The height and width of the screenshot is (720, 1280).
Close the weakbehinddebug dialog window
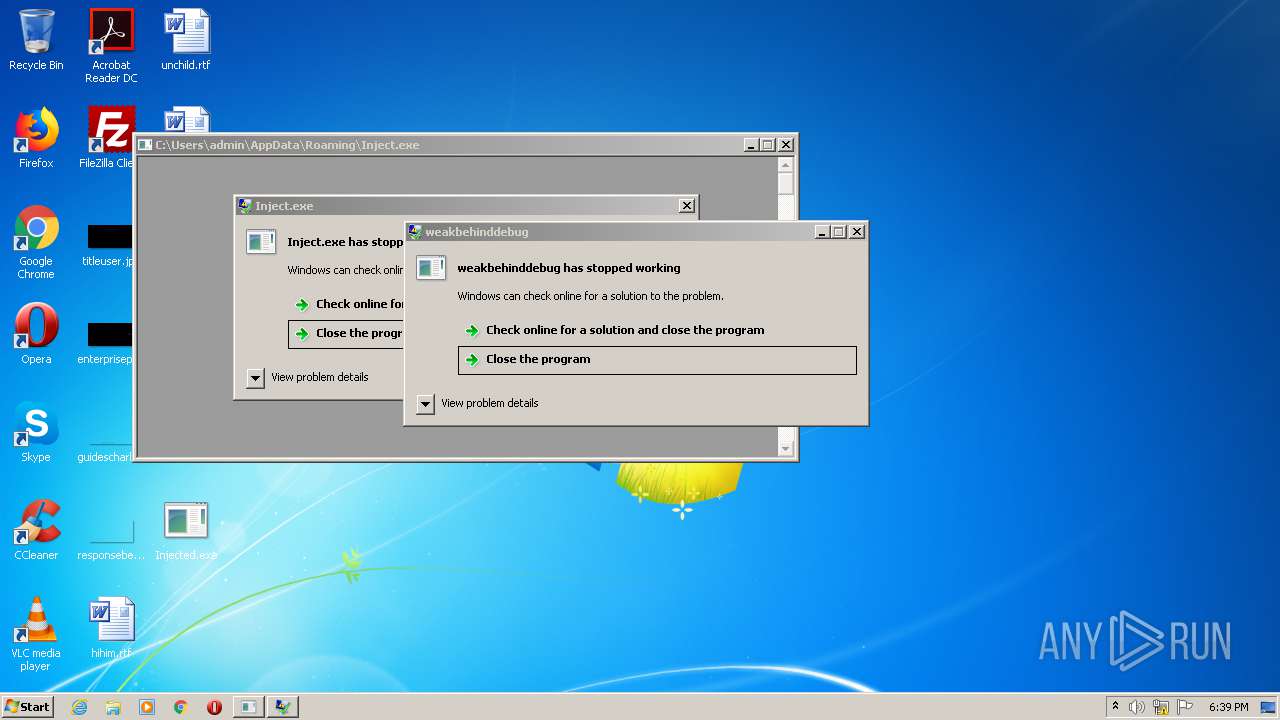[x=857, y=232]
